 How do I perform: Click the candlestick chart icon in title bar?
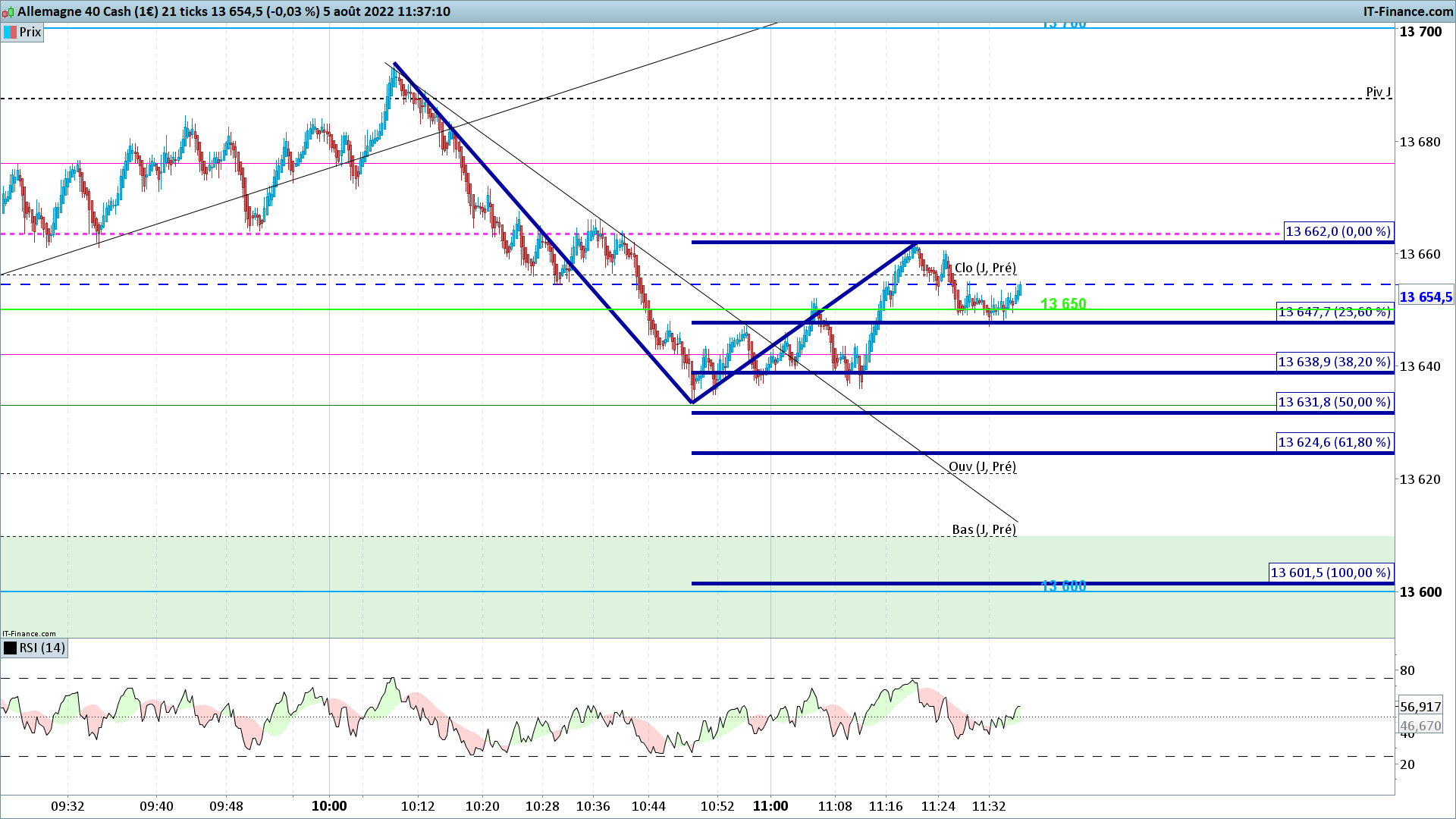8,12
